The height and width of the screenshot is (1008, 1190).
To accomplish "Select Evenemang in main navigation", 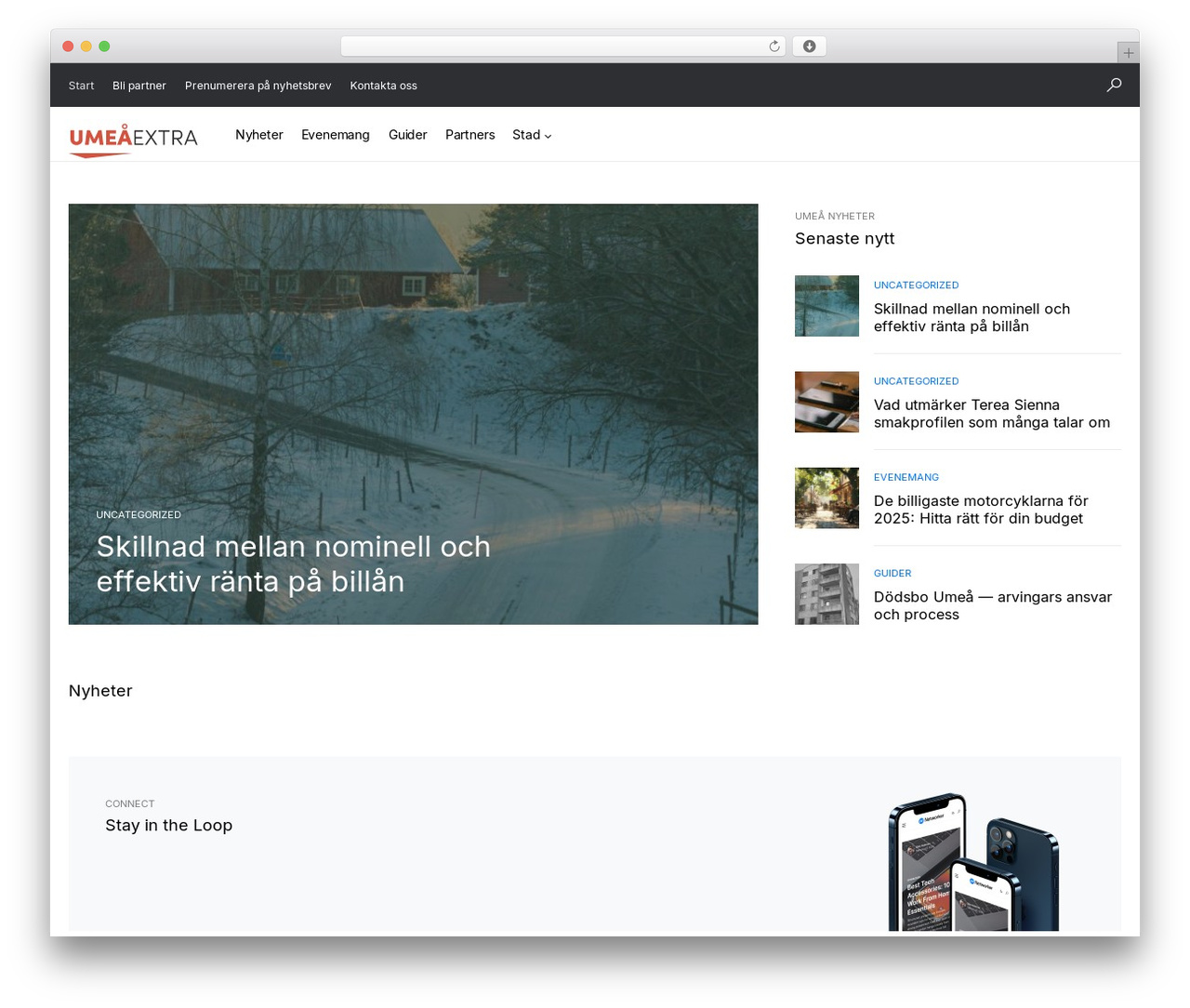I will click(x=336, y=135).
